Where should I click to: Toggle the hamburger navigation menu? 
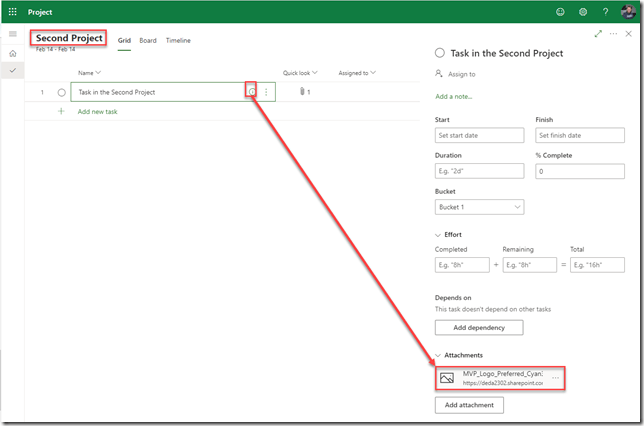[12, 34]
